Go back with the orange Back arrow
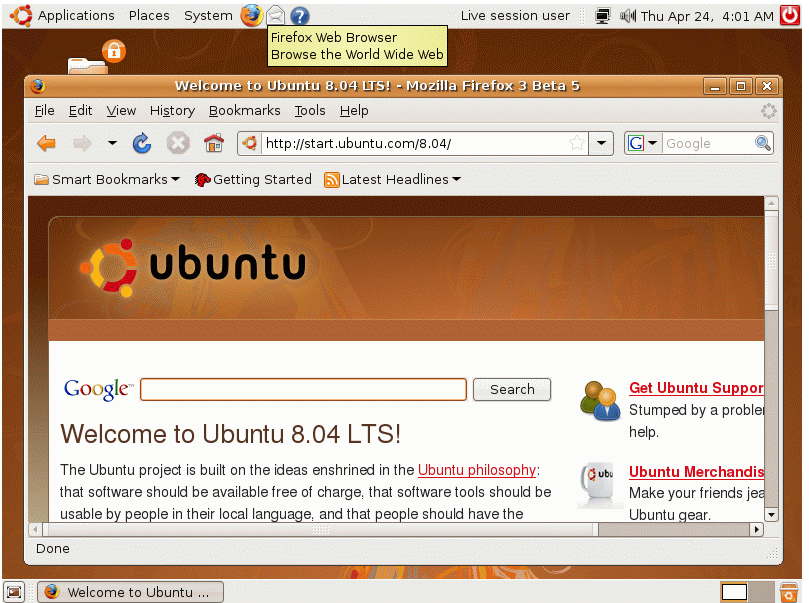The height and width of the screenshot is (603, 809). point(46,143)
